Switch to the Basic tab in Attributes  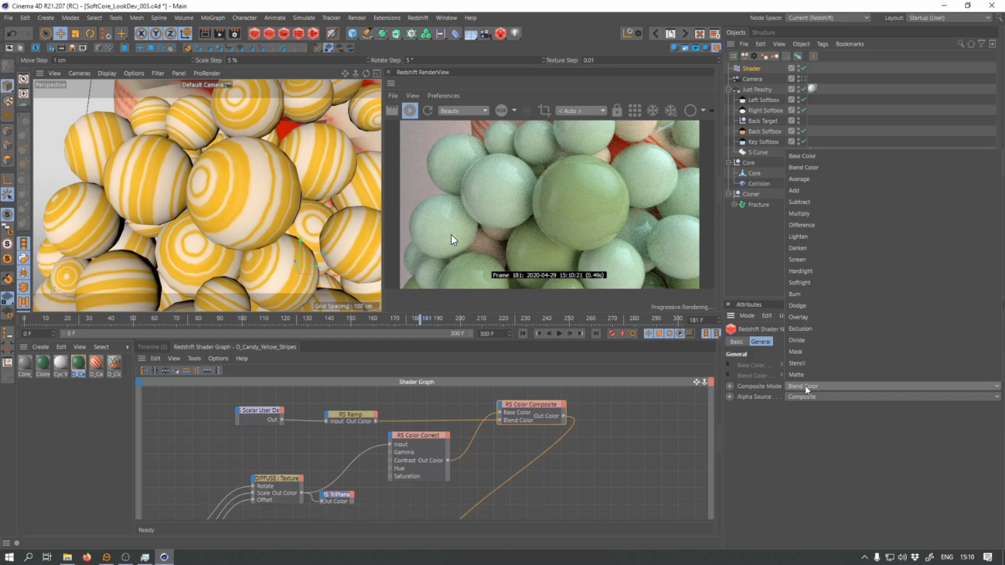736,342
